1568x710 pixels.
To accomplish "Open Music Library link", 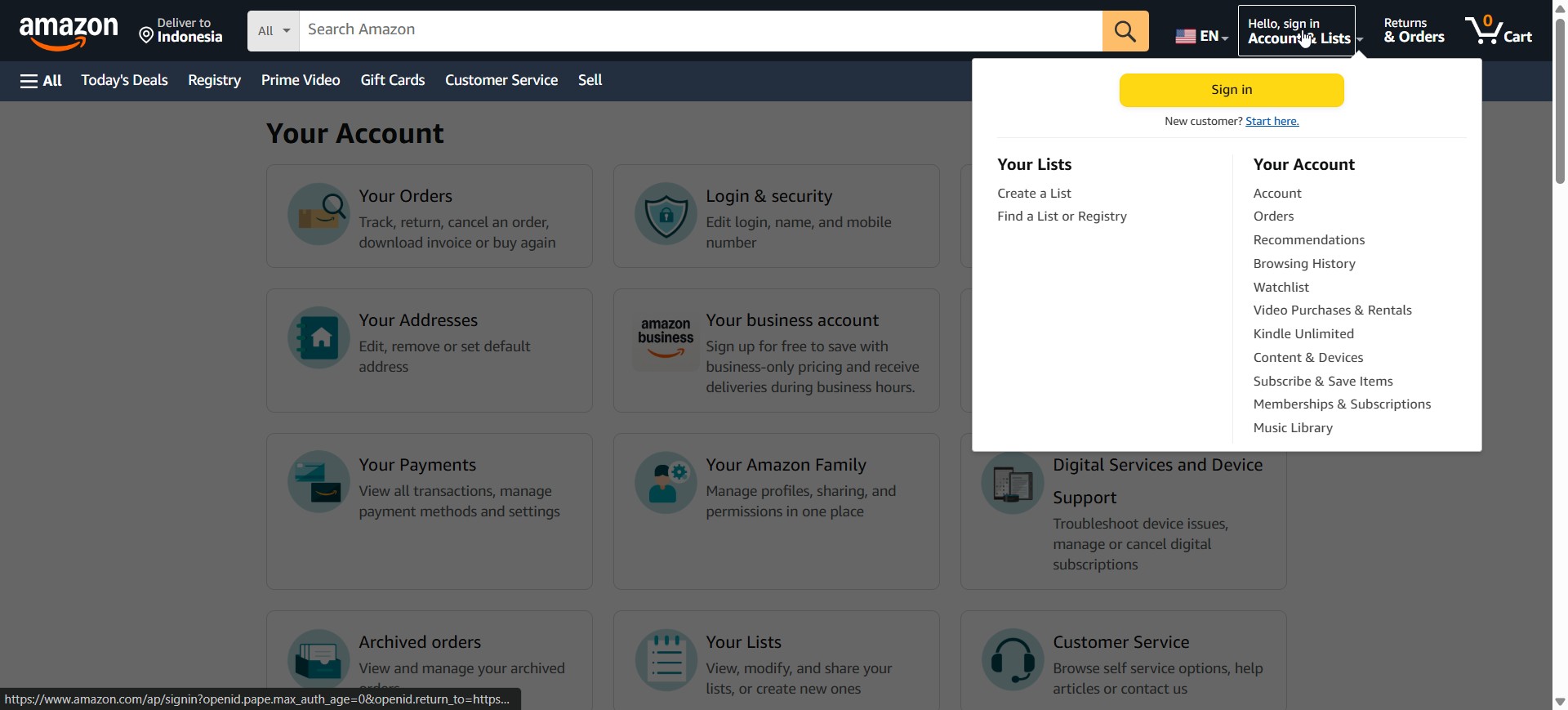I will click(x=1293, y=428).
